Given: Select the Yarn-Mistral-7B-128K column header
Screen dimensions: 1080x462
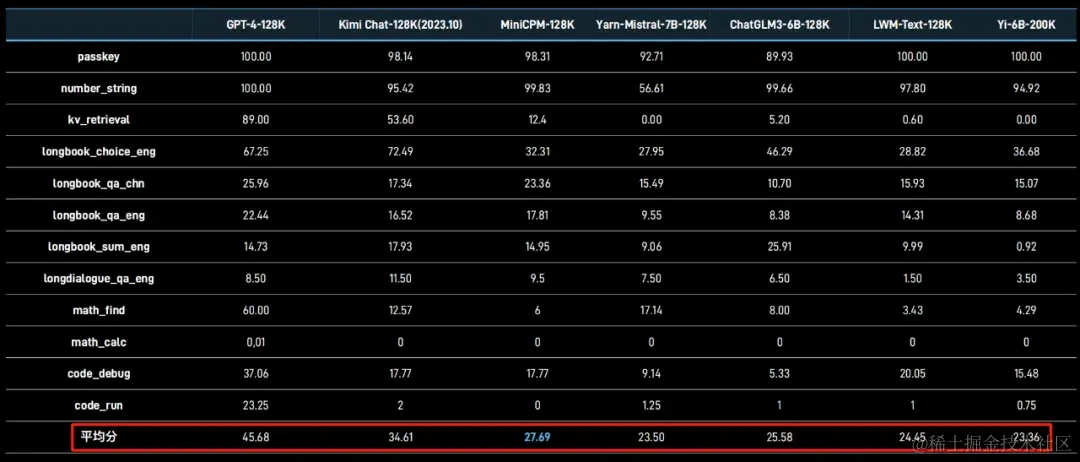Looking at the screenshot, I should pyautogui.click(x=651, y=25).
